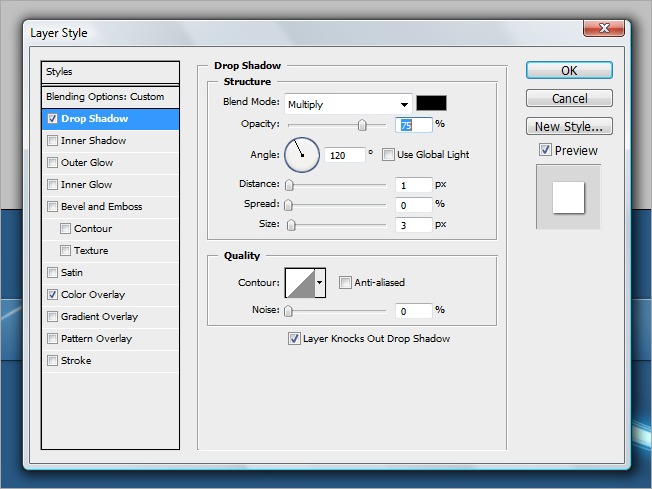Image resolution: width=652 pixels, height=489 pixels.
Task: Click the Contour curve thumbnail
Action: click(x=300, y=283)
